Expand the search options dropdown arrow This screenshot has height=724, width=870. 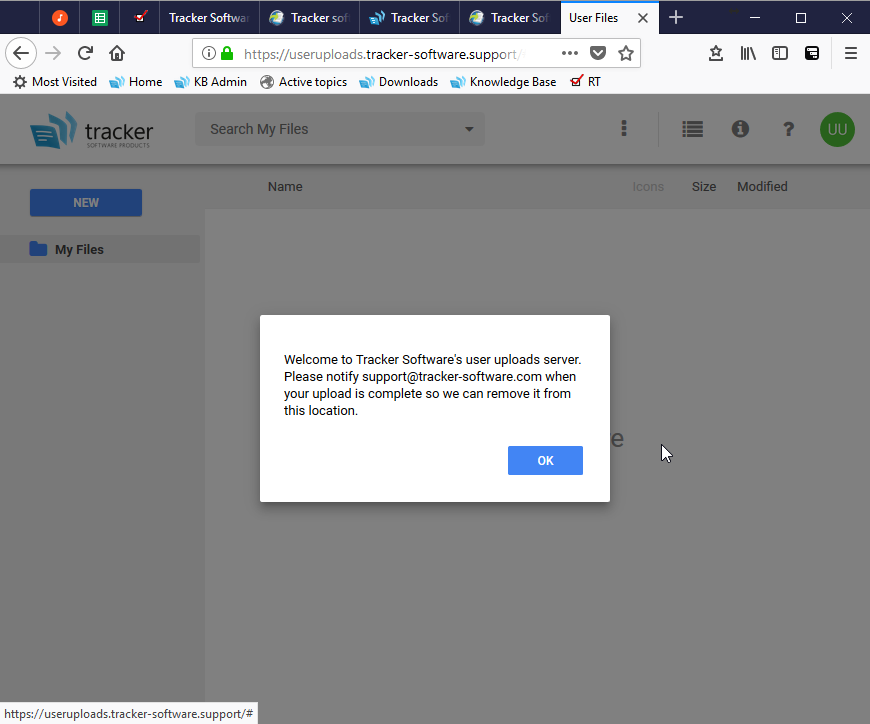coord(469,129)
